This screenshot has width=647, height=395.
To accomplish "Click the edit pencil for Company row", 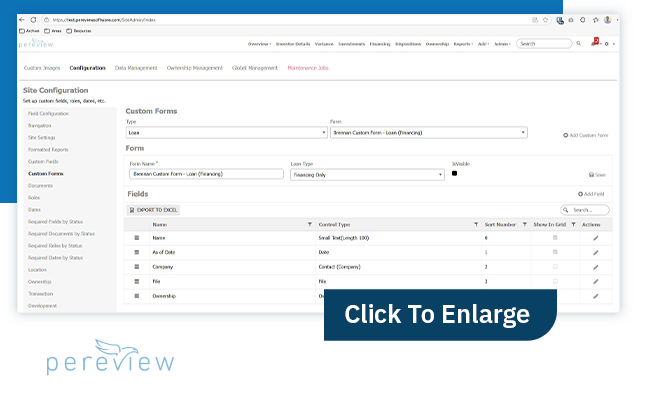I will click(x=596, y=267).
